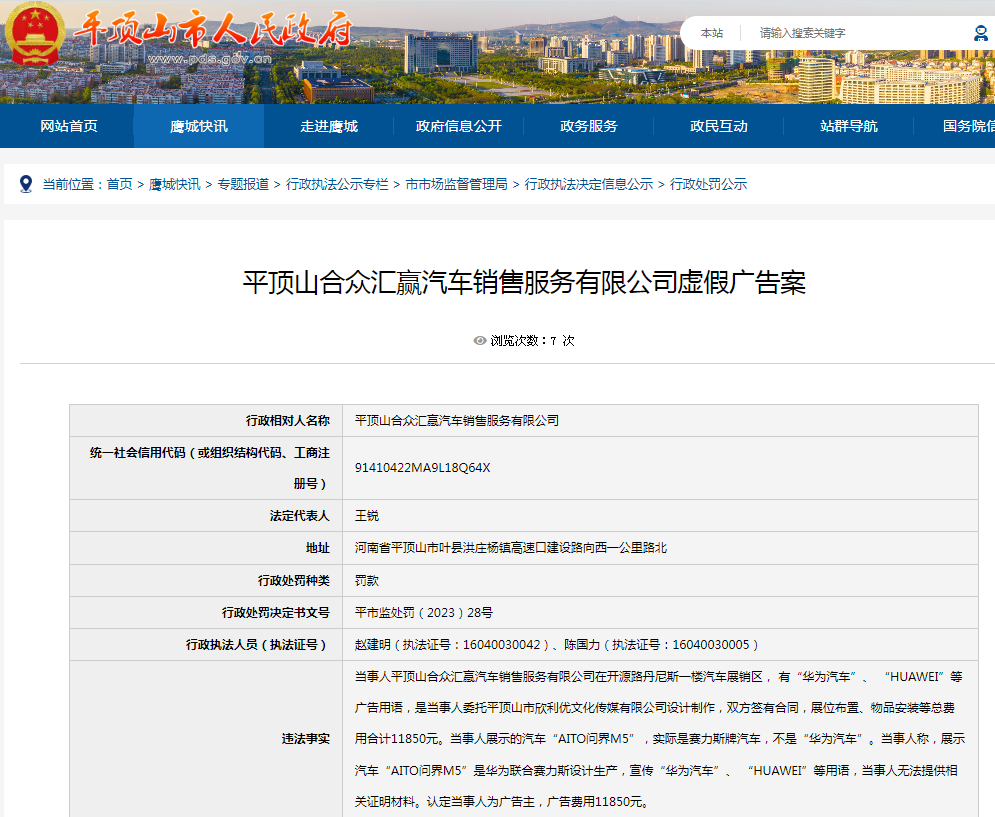
Task: Go to 鹰城快讯 in the breadcrumb
Action: [x=175, y=184]
